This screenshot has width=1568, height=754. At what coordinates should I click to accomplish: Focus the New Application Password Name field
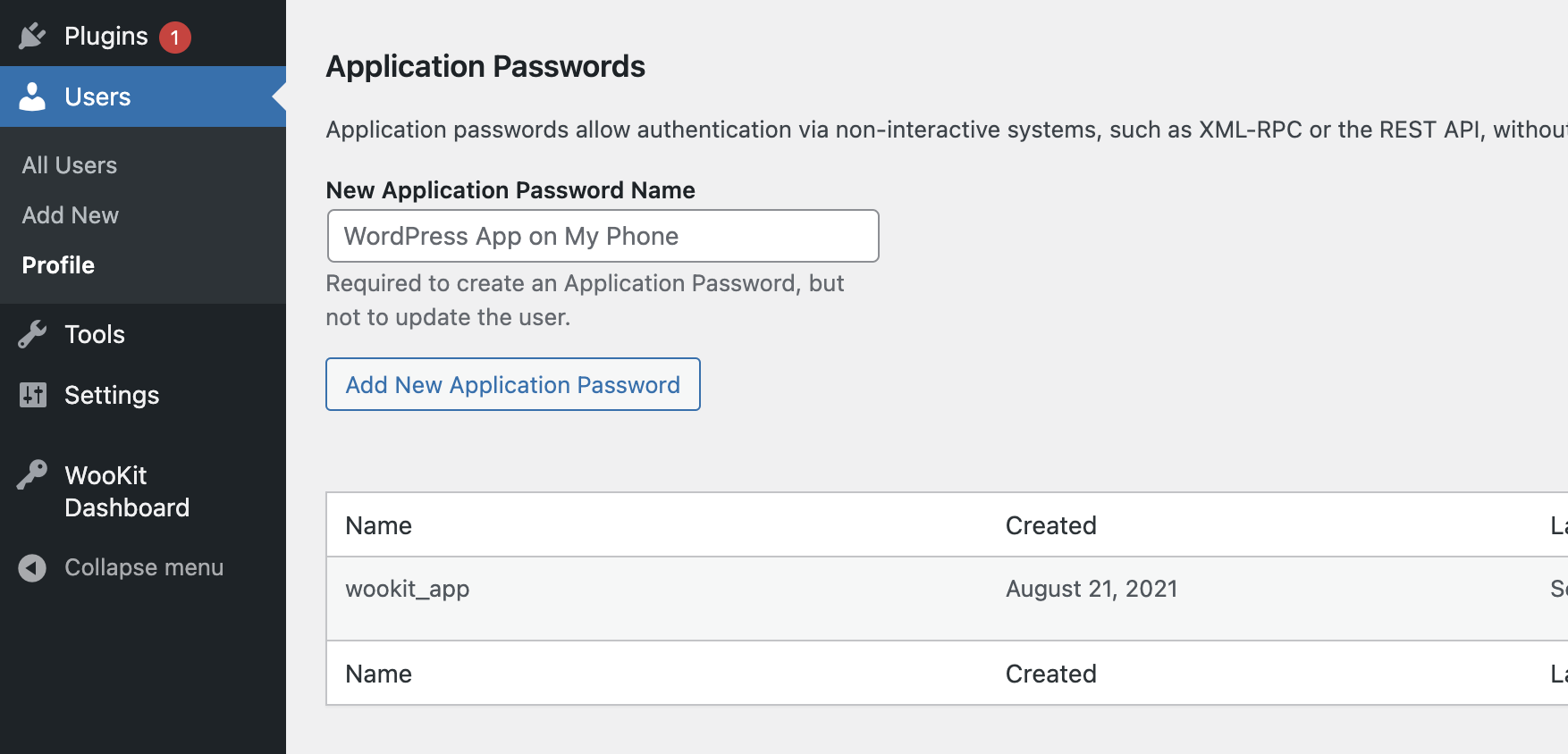pyautogui.click(x=603, y=236)
